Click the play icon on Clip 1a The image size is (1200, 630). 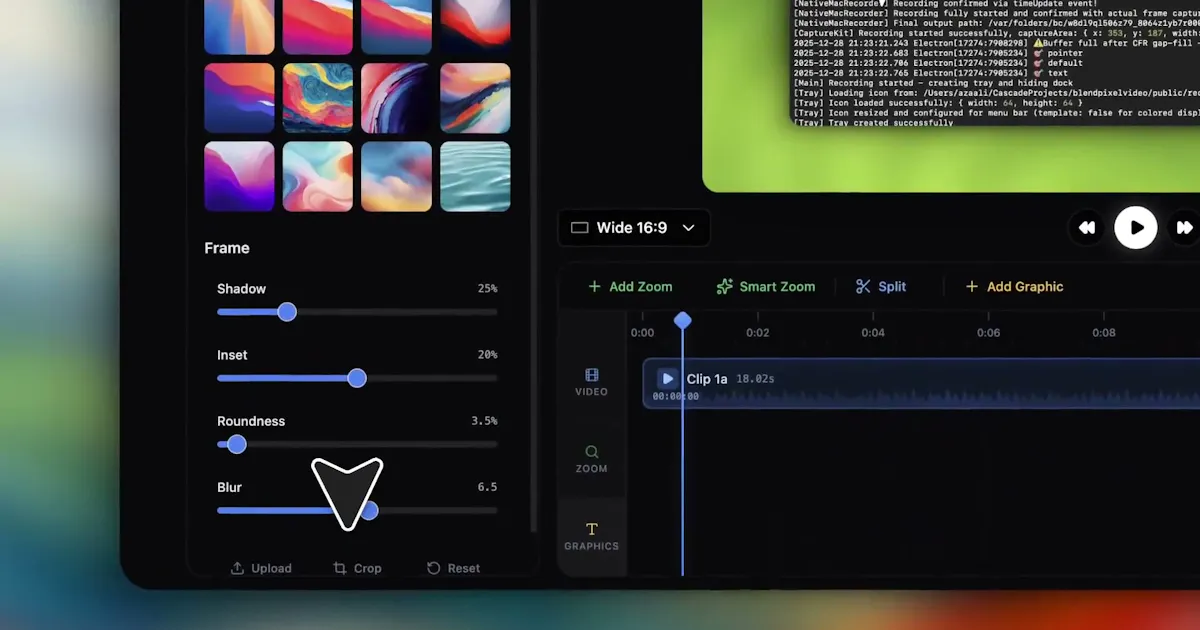(667, 379)
